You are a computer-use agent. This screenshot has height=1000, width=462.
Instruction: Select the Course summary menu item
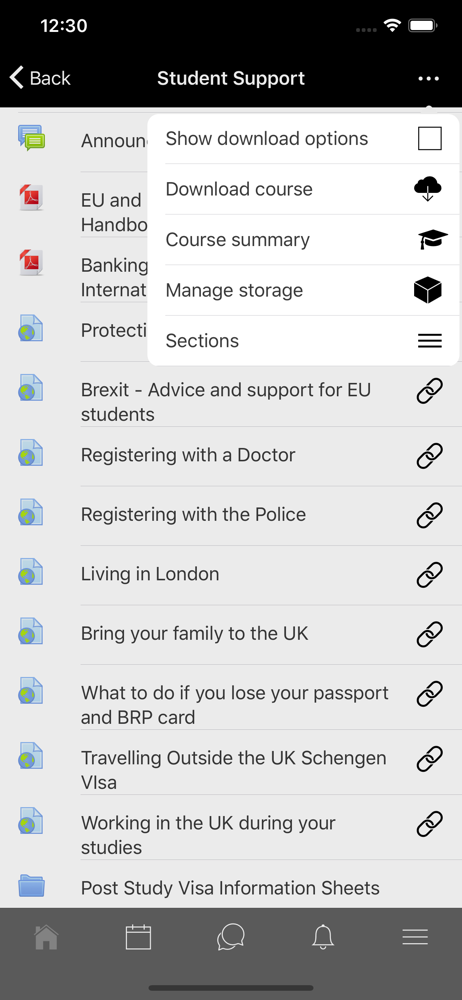coord(303,240)
